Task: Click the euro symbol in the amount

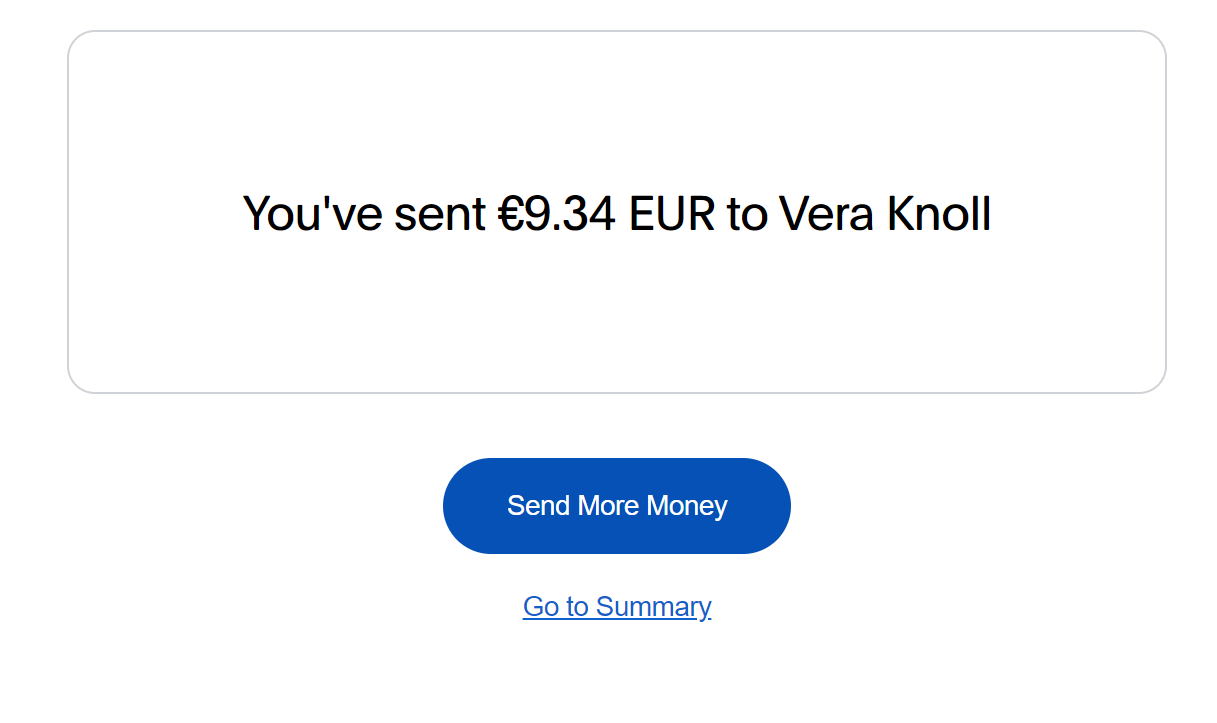Action: pyautogui.click(x=511, y=214)
